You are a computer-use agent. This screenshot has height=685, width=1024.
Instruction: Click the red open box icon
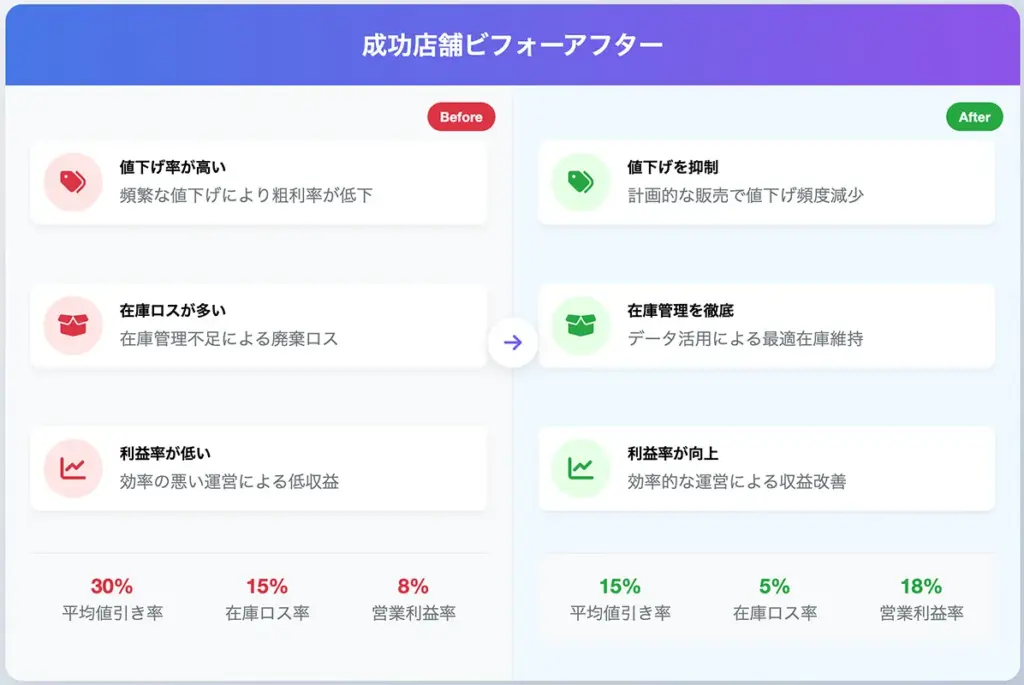tap(73, 325)
